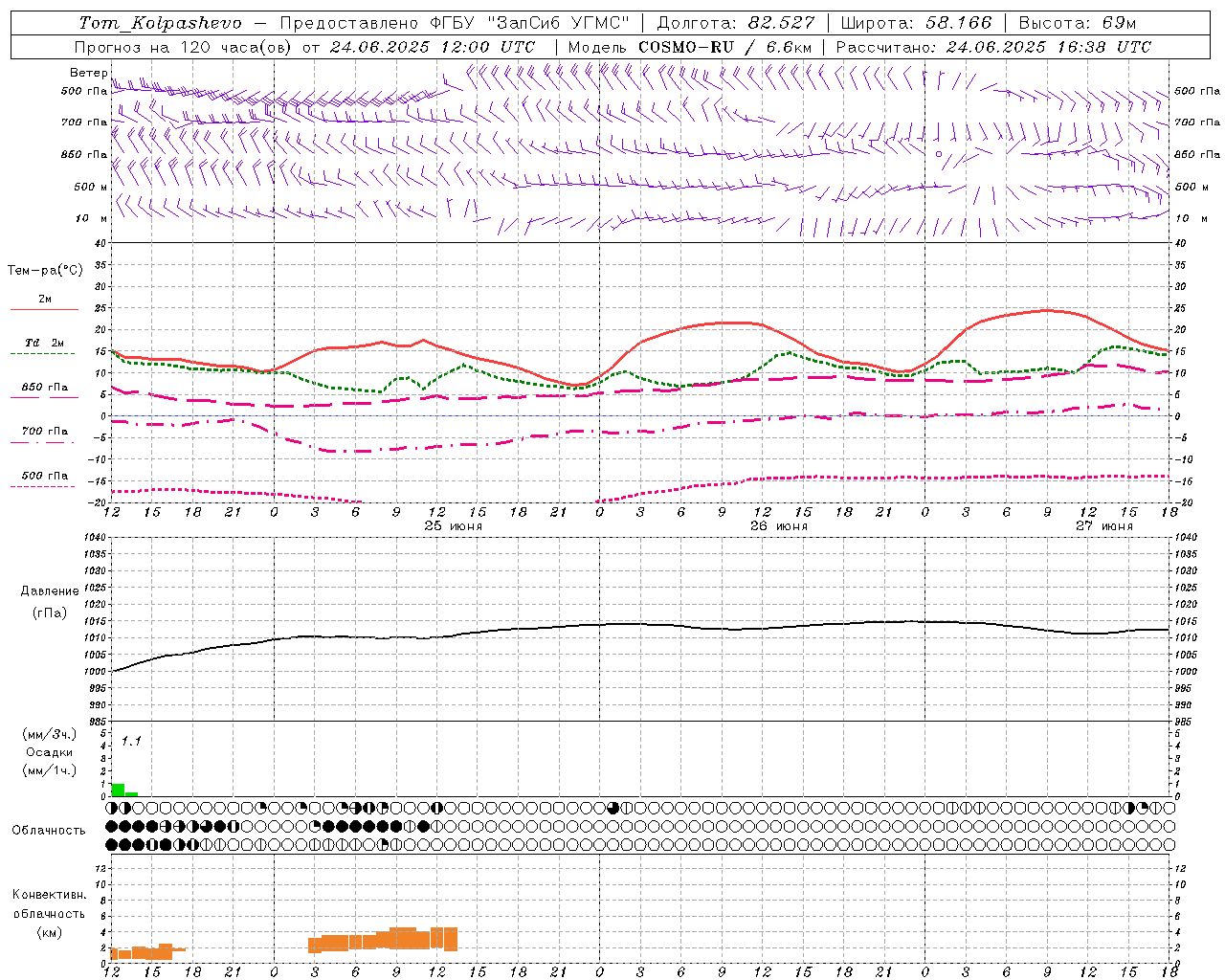This screenshot has height=980, width=1225.
Task: Click the 500 гПа temperature legend label
Action: point(45,476)
